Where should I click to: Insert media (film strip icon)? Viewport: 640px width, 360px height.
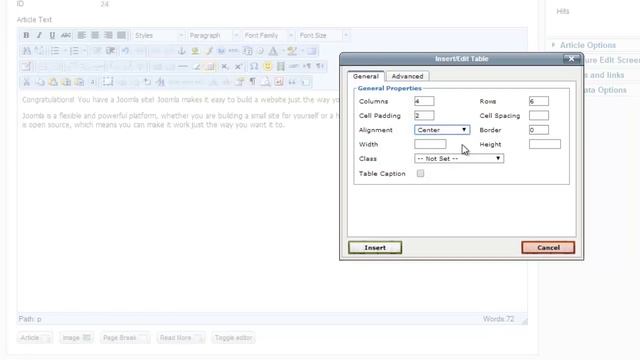click(281, 66)
